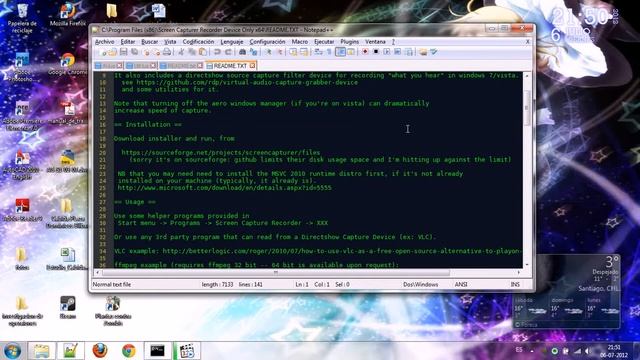Viewport: 640px width, 360px height.
Task: Open Firefox from the taskbar
Action: (x=100, y=351)
